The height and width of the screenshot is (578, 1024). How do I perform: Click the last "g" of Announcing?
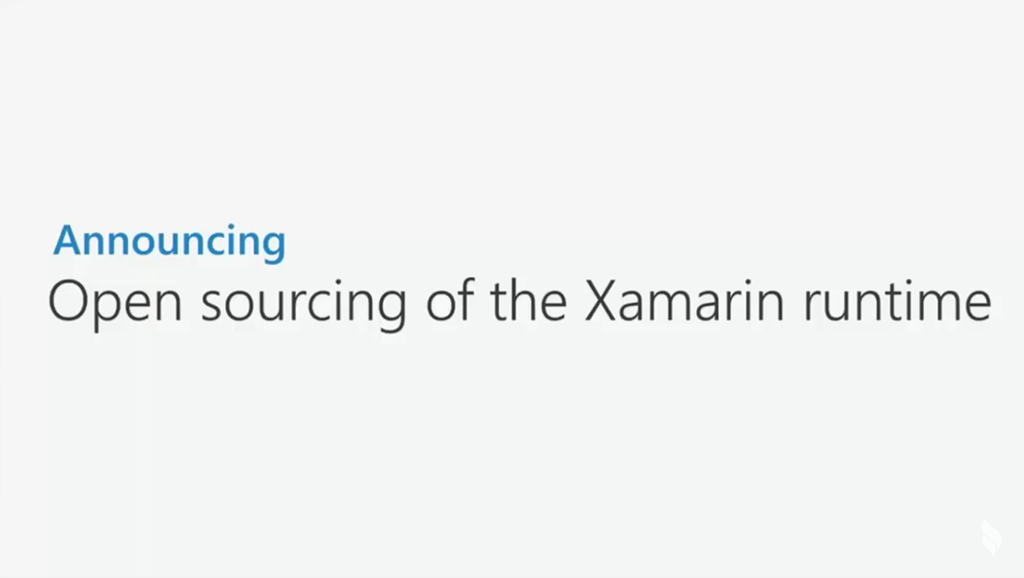click(272, 246)
